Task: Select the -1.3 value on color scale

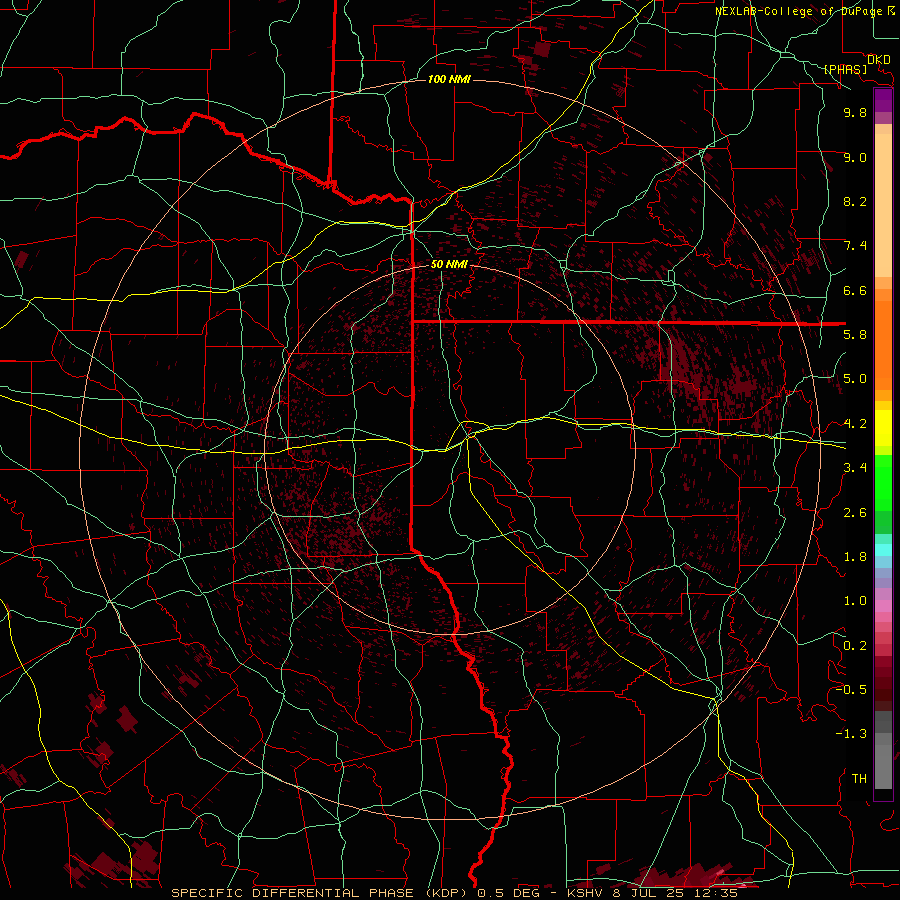Action: point(851,734)
